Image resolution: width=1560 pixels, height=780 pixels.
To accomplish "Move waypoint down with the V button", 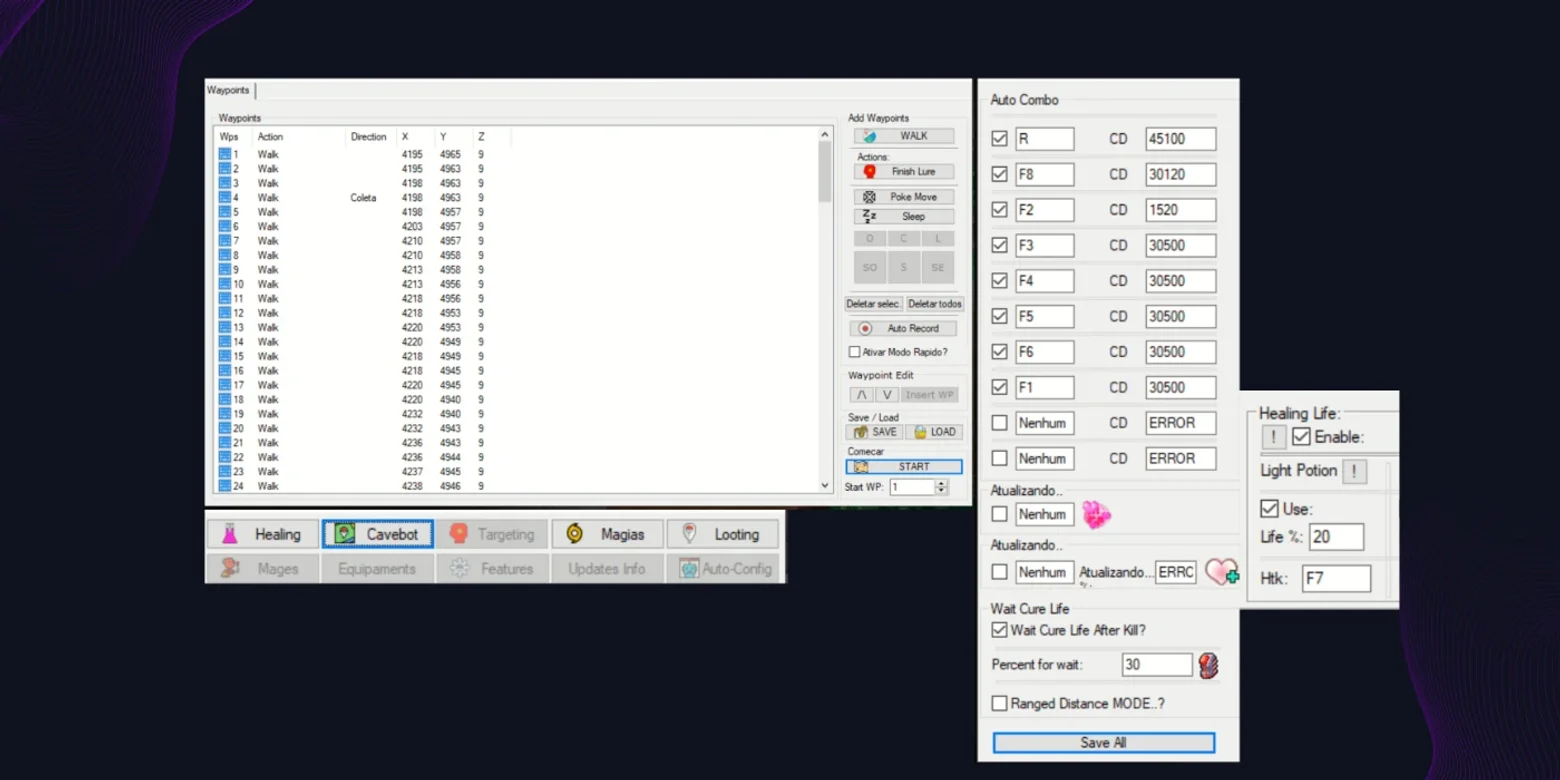I will [886, 395].
